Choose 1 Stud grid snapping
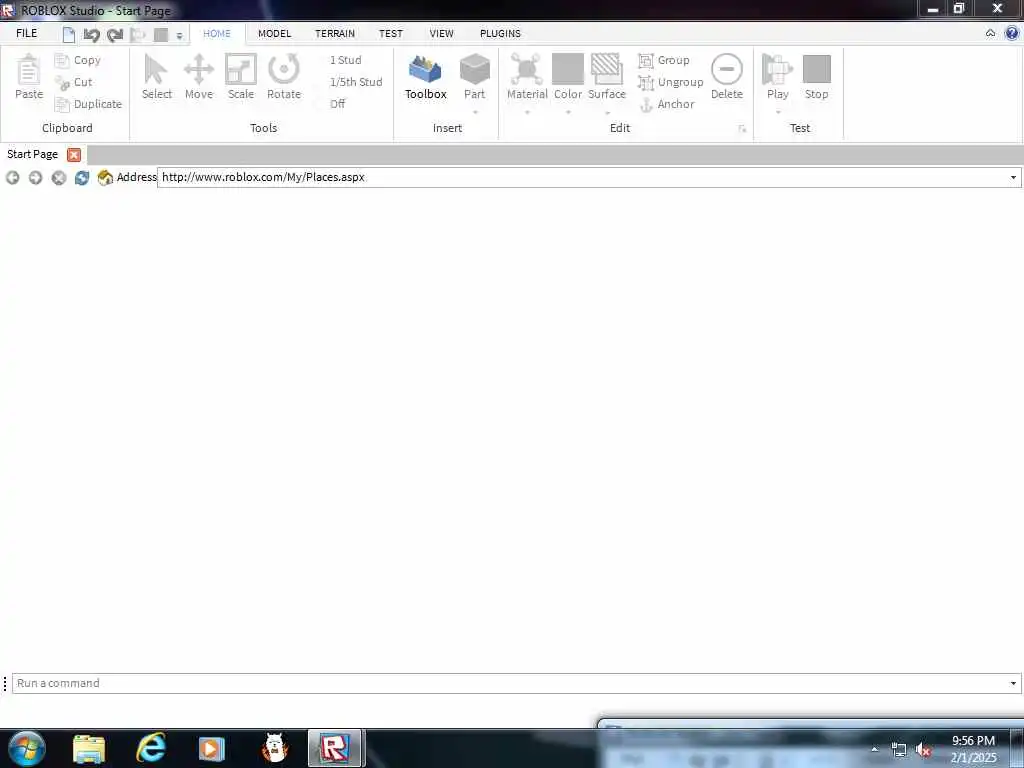 pos(345,60)
